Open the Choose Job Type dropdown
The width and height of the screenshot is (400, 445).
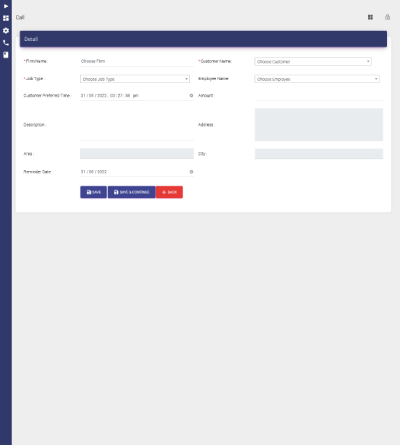coord(135,79)
